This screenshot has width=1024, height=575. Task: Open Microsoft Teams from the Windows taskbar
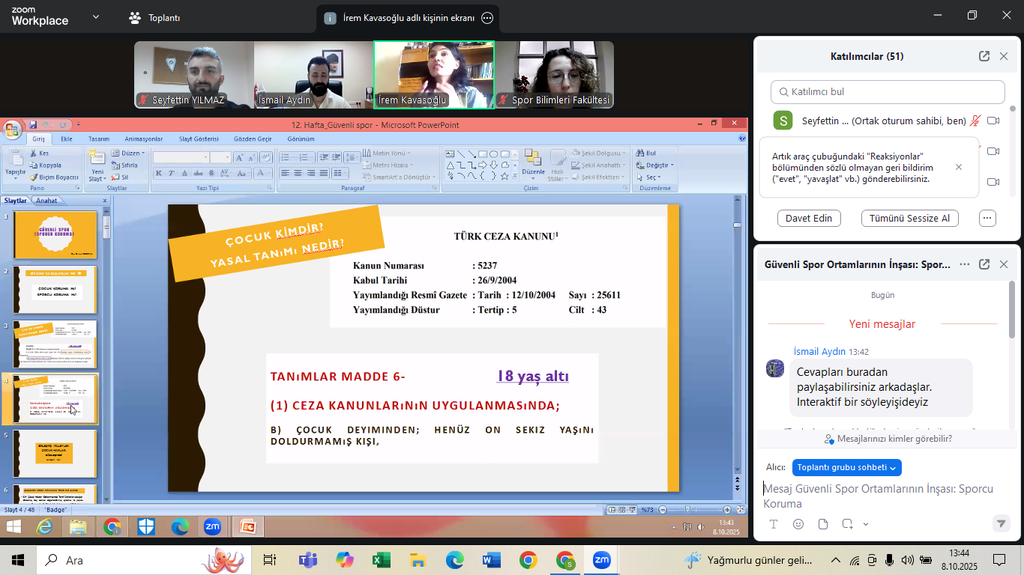(308, 560)
